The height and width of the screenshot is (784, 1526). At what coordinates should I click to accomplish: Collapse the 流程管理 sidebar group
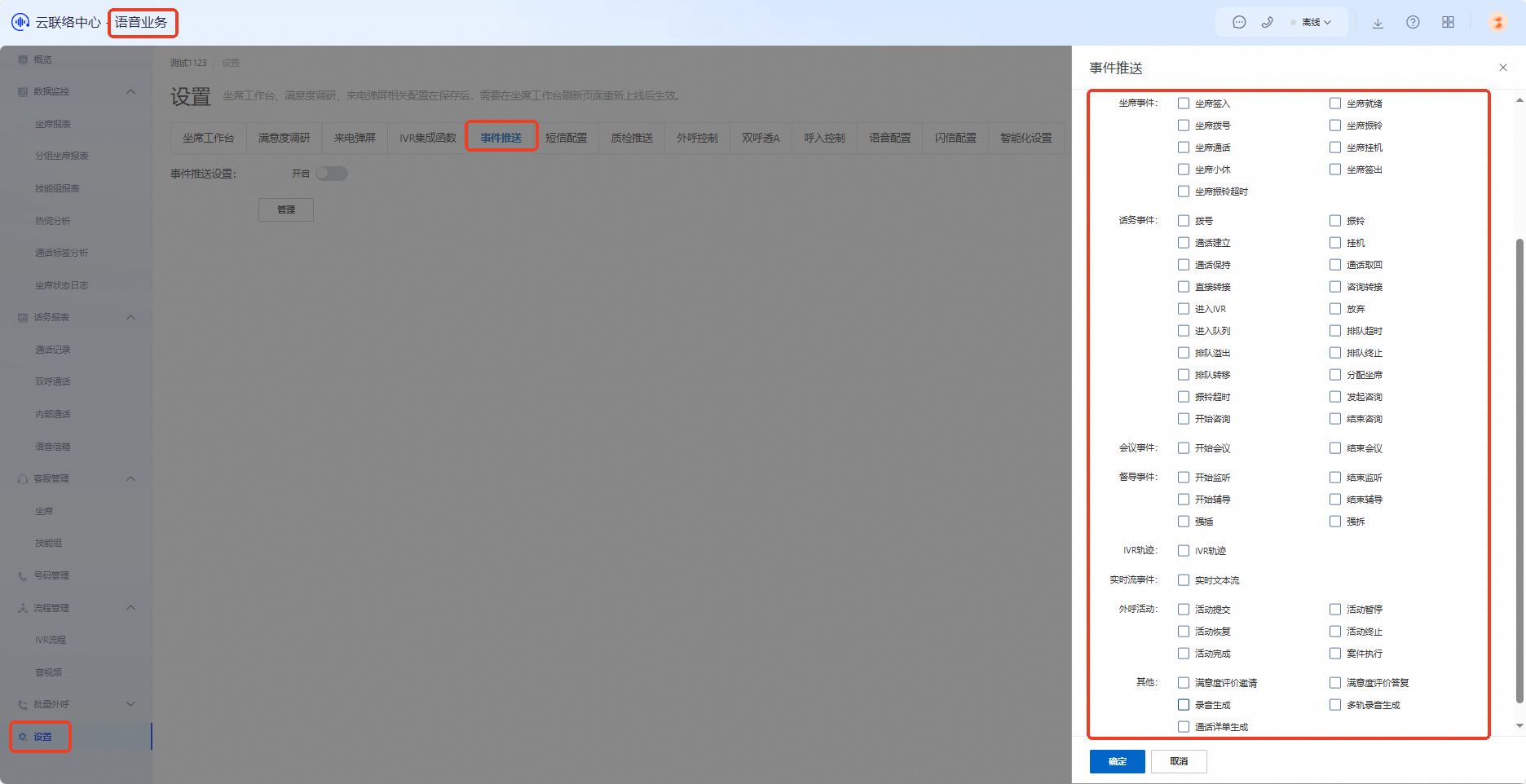130,608
